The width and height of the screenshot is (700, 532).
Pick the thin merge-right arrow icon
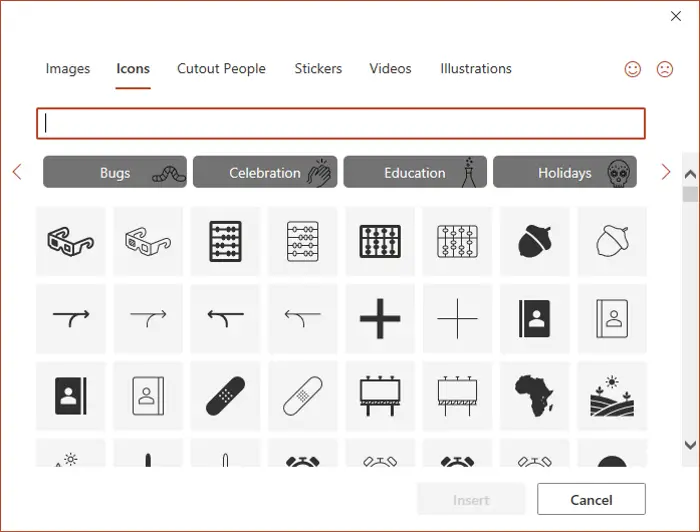point(148,319)
